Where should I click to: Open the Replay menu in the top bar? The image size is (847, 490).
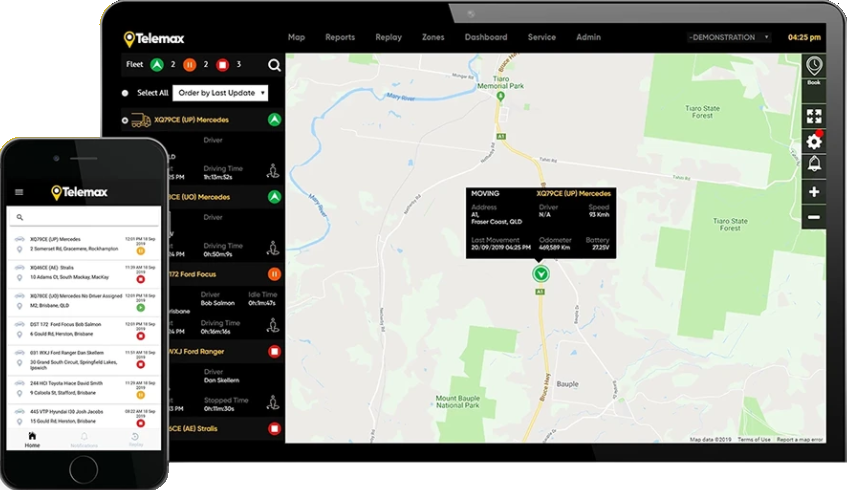pos(388,37)
